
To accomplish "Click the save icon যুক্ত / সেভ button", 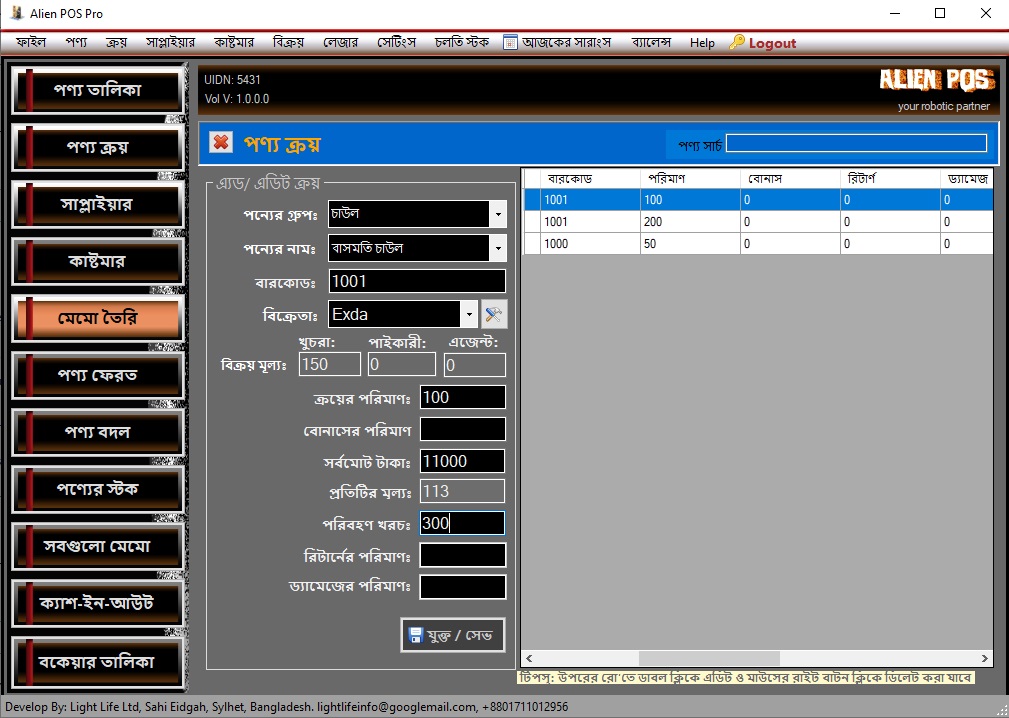I will pos(452,635).
